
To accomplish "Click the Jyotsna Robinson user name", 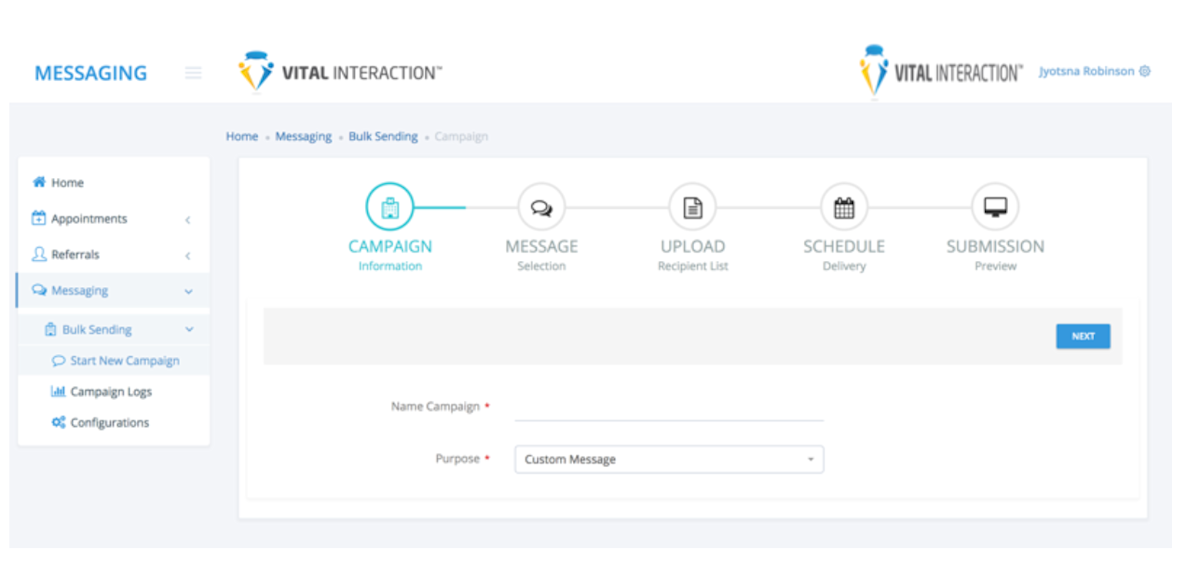I will click(1087, 72).
